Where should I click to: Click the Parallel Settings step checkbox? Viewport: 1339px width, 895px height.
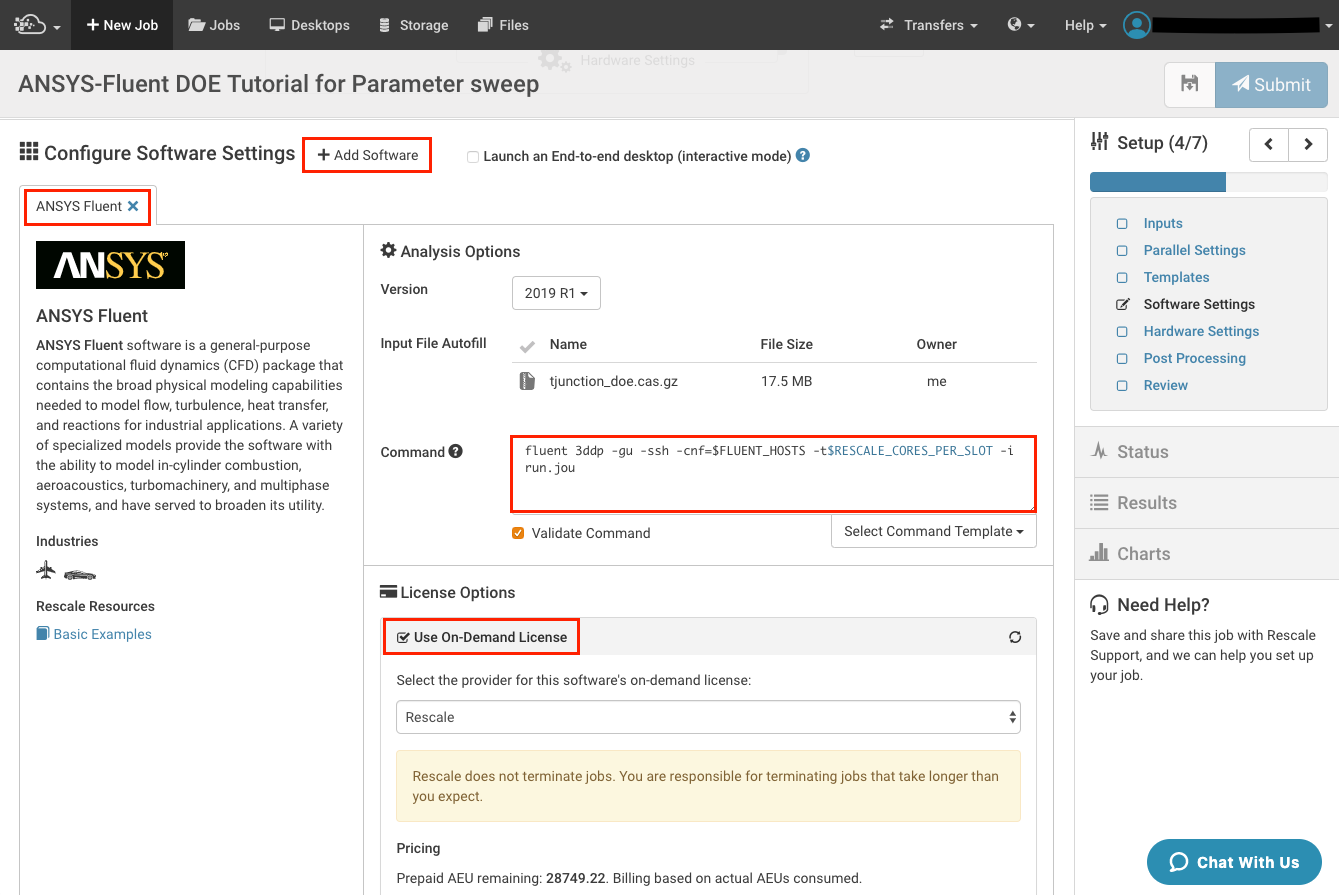1122,251
